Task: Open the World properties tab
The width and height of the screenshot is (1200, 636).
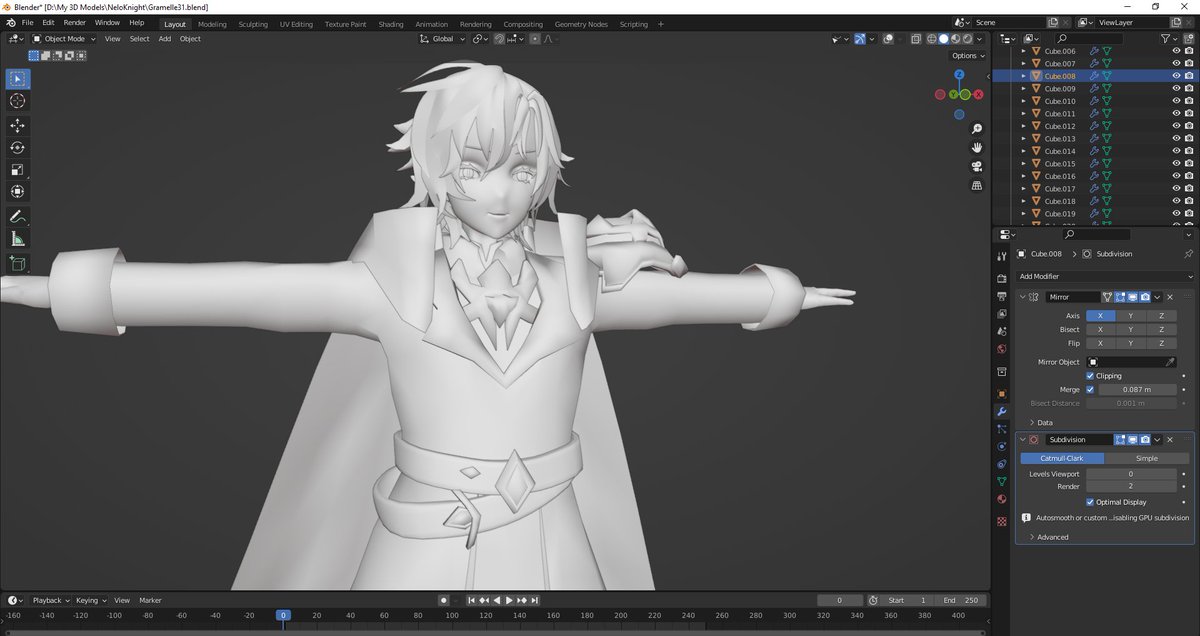Action: pyautogui.click(x=1002, y=349)
